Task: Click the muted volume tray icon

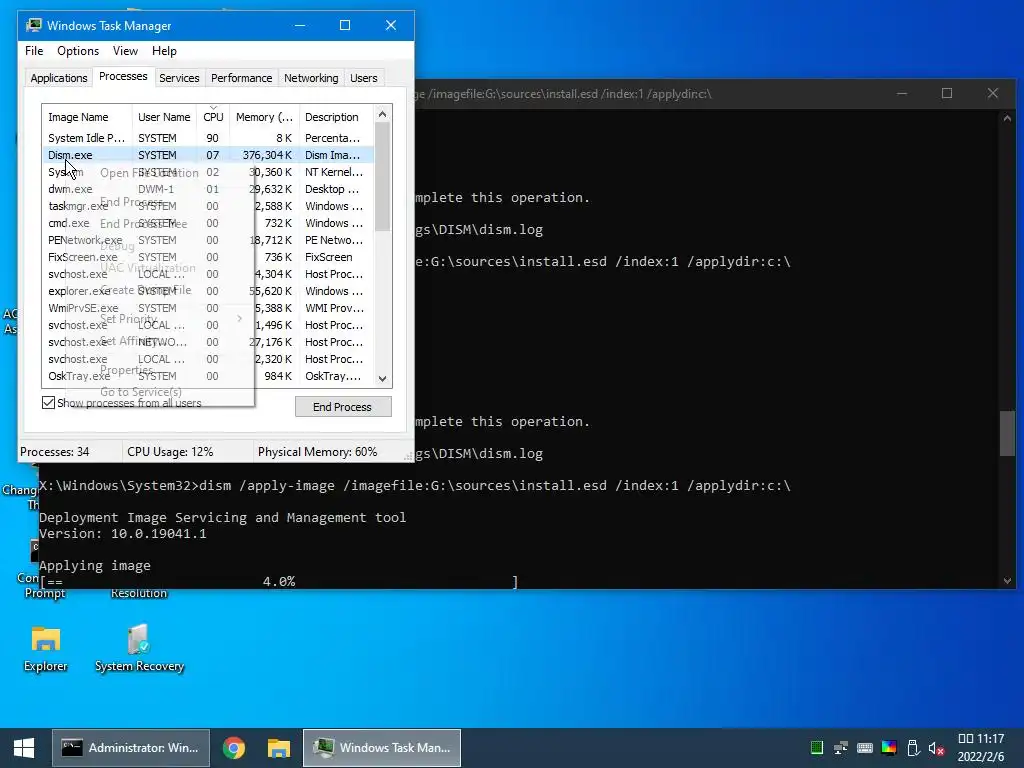Action: click(937, 748)
